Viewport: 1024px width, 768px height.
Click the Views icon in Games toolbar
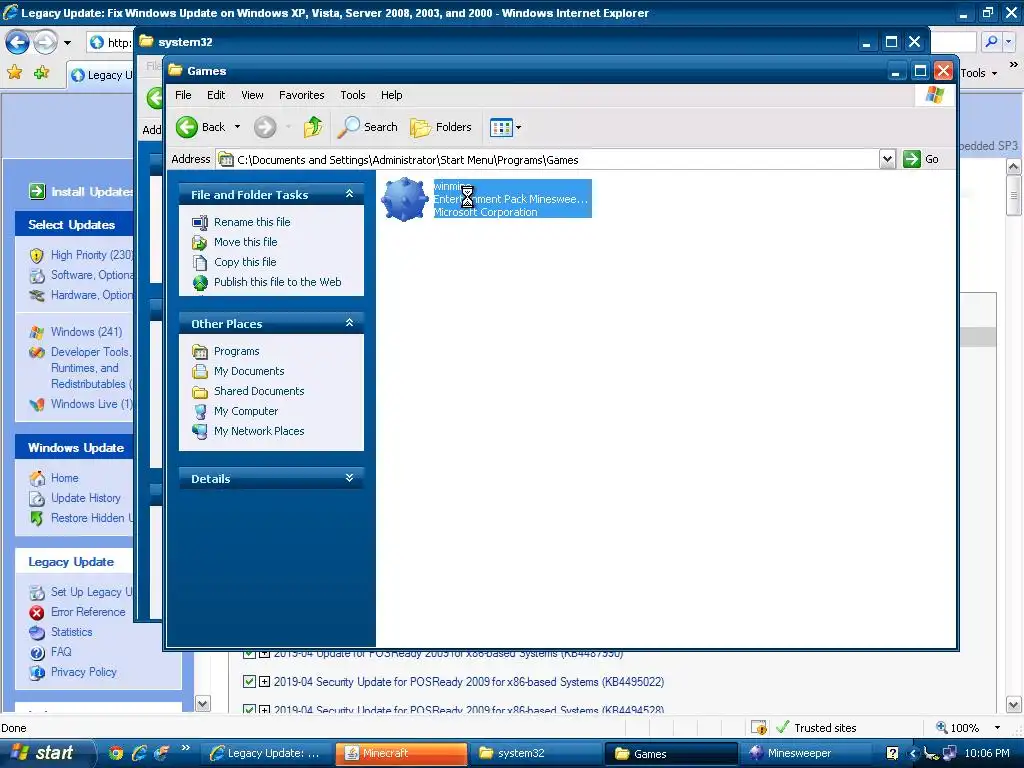point(501,127)
